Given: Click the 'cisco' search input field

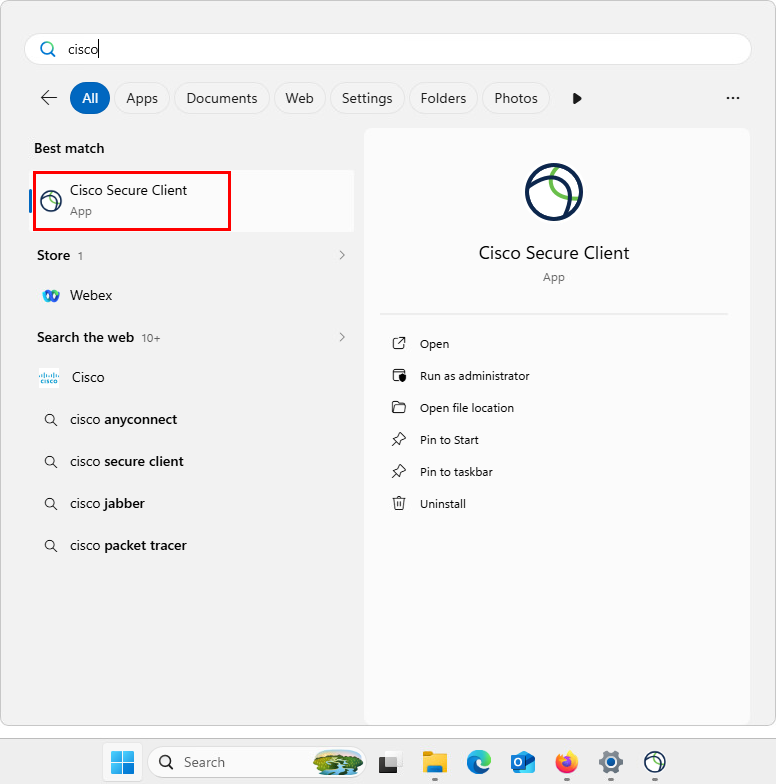Looking at the screenshot, I should (388, 49).
